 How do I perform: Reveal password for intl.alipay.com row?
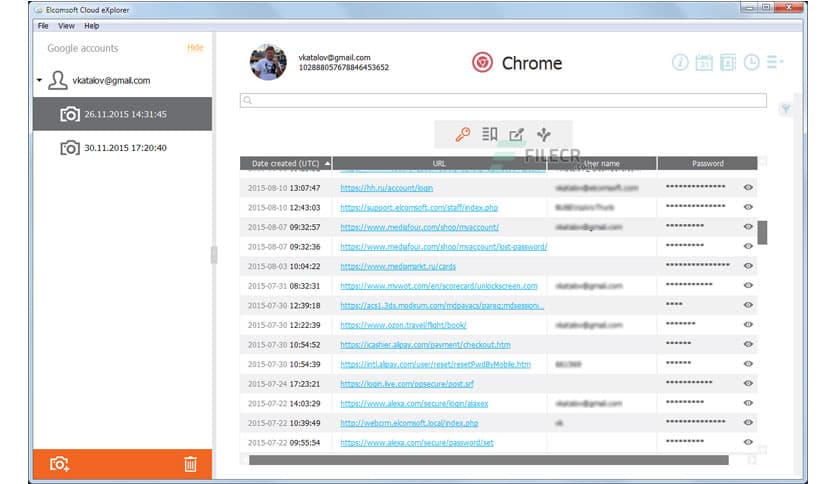click(748, 364)
